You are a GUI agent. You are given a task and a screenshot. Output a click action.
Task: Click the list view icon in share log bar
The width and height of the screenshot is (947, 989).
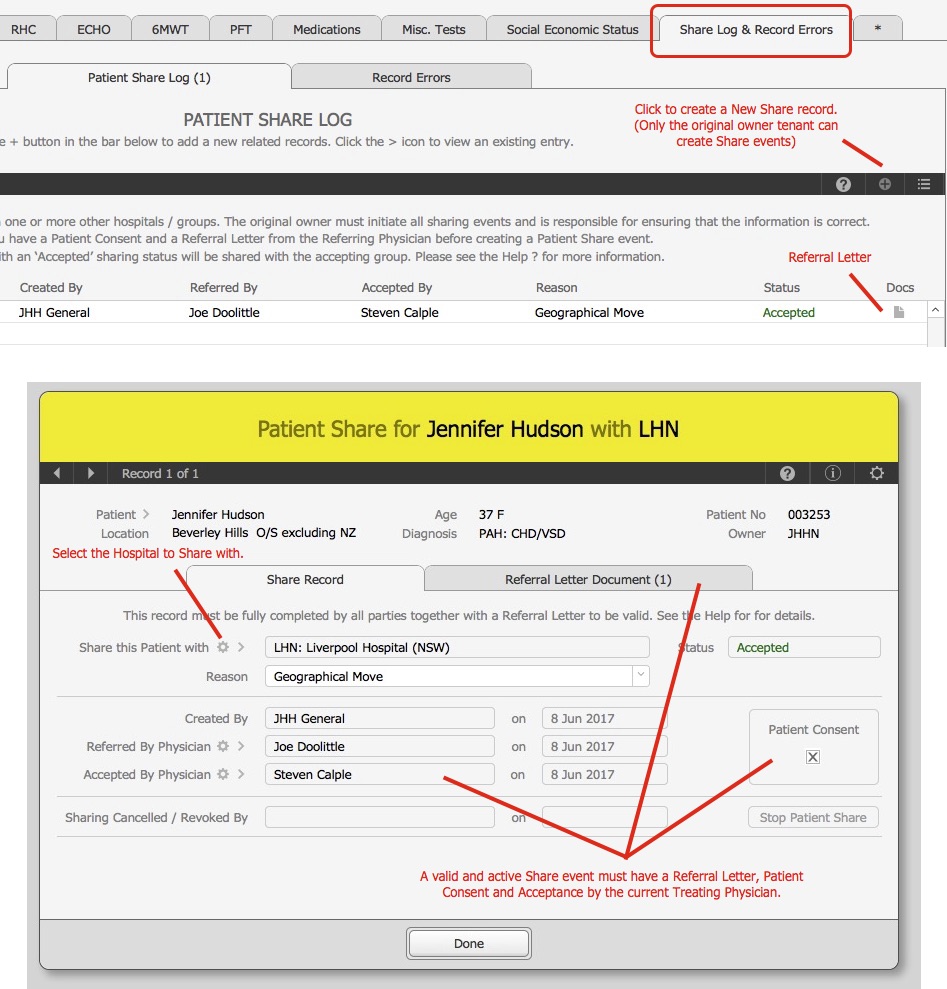tap(924, 184)
